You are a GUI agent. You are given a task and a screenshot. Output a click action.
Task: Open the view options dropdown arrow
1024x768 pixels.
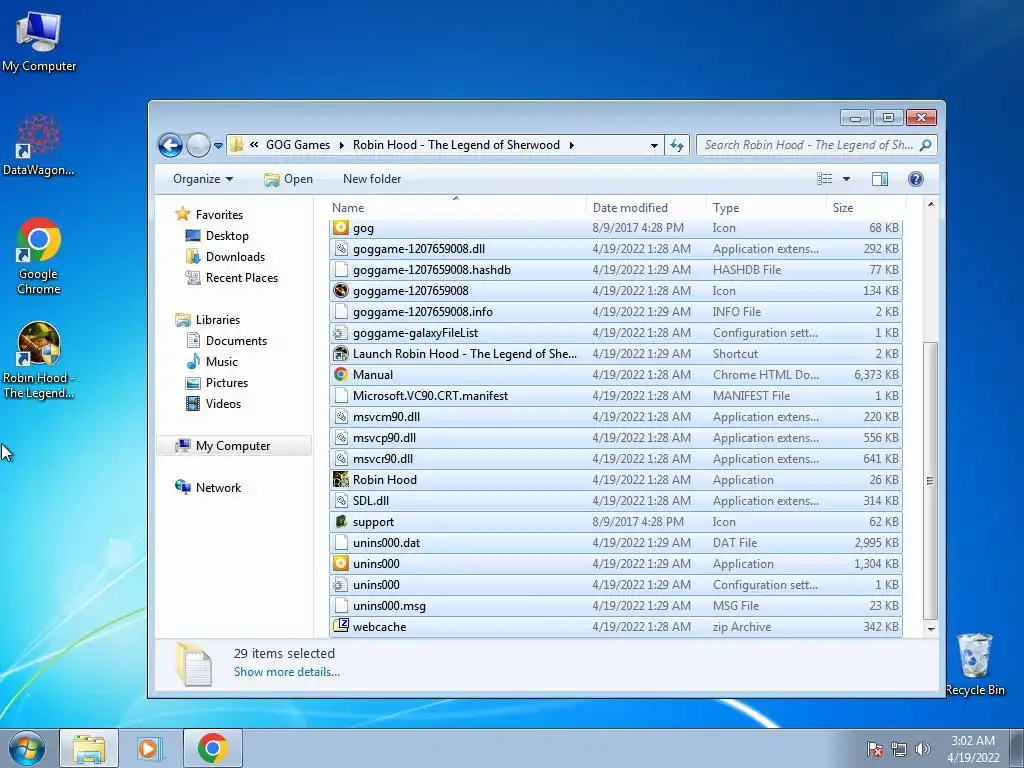(x=846, y=179)
